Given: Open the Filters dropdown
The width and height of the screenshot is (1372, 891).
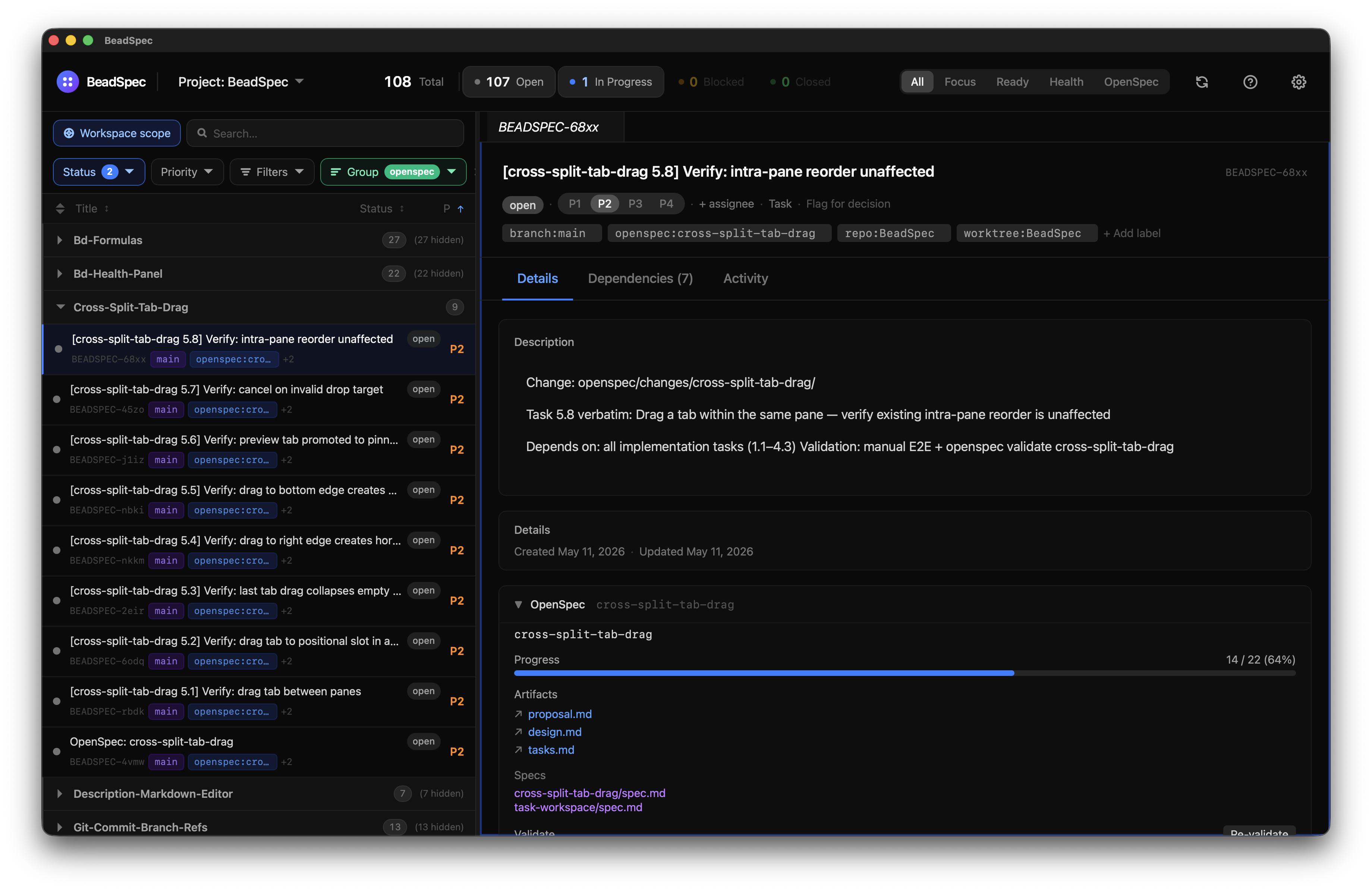Looking at the screenshot, I should click(272, 172).
